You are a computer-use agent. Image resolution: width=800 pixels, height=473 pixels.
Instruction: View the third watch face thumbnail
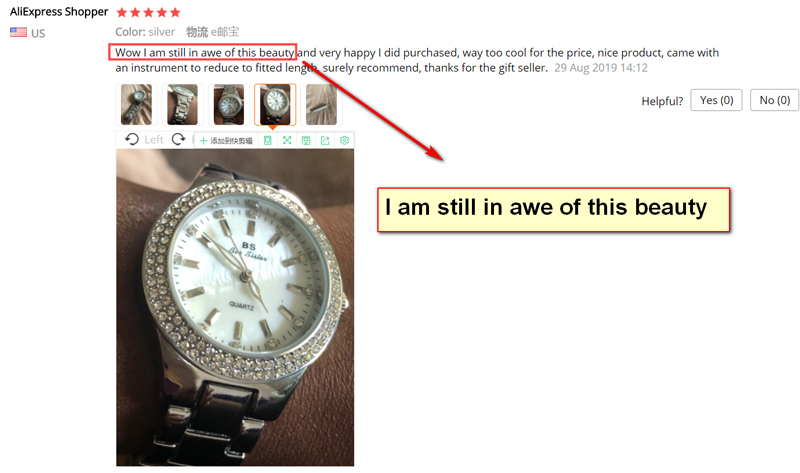click(x=229, y=105)
